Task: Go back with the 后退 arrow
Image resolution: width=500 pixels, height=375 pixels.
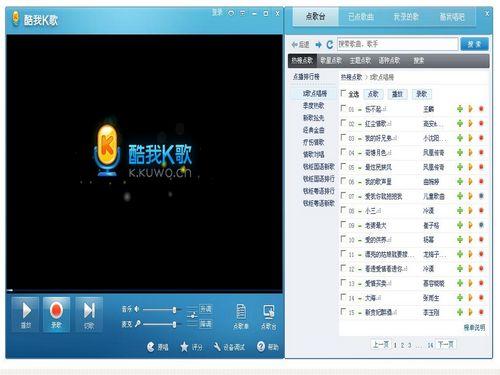Action: click(x=300, y=44)
